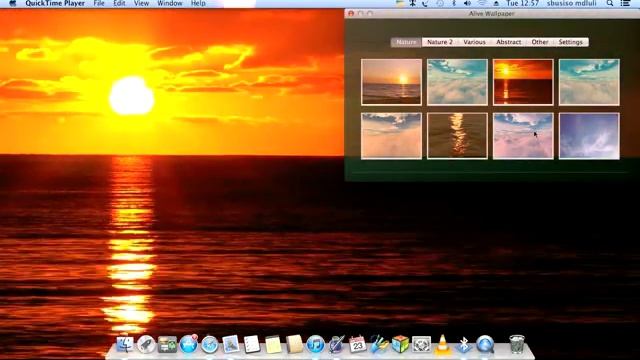The image size is (640, 360).
Task: Select the red-orange ocean sunset thumbnail
Action: click(x=523, y=82)
